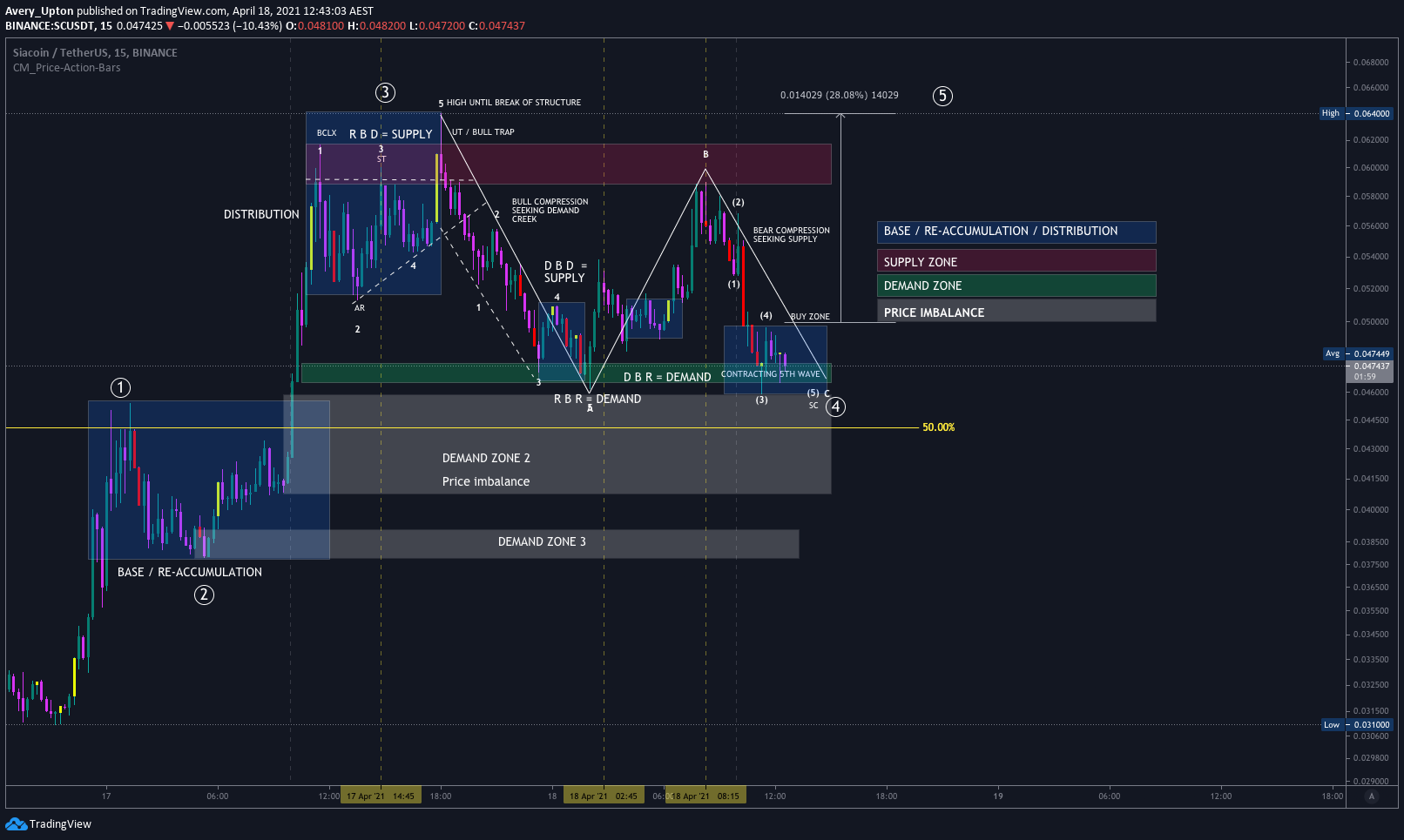The image size is (1404, 840).
Task: Click the BULL COMPRESSION SEEKING DEMAND text
Action: 550,211
